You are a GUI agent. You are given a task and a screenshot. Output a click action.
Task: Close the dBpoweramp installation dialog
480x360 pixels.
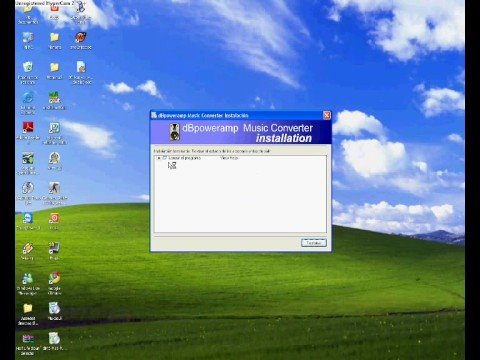click(327, 115)
